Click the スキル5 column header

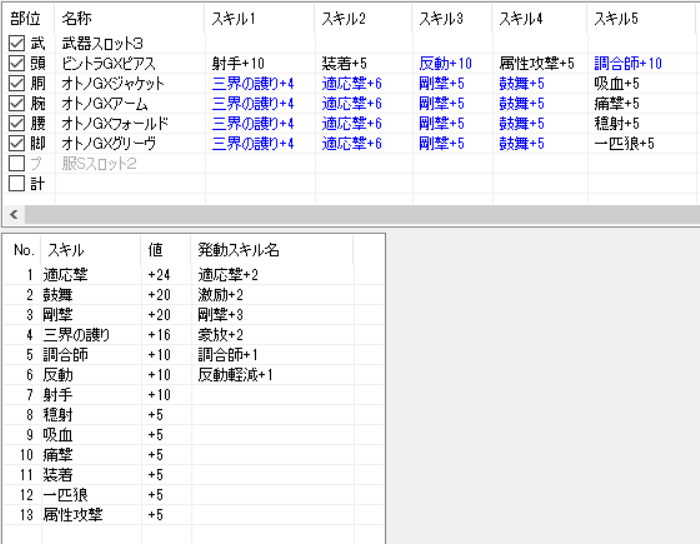(x=643, y=19)
